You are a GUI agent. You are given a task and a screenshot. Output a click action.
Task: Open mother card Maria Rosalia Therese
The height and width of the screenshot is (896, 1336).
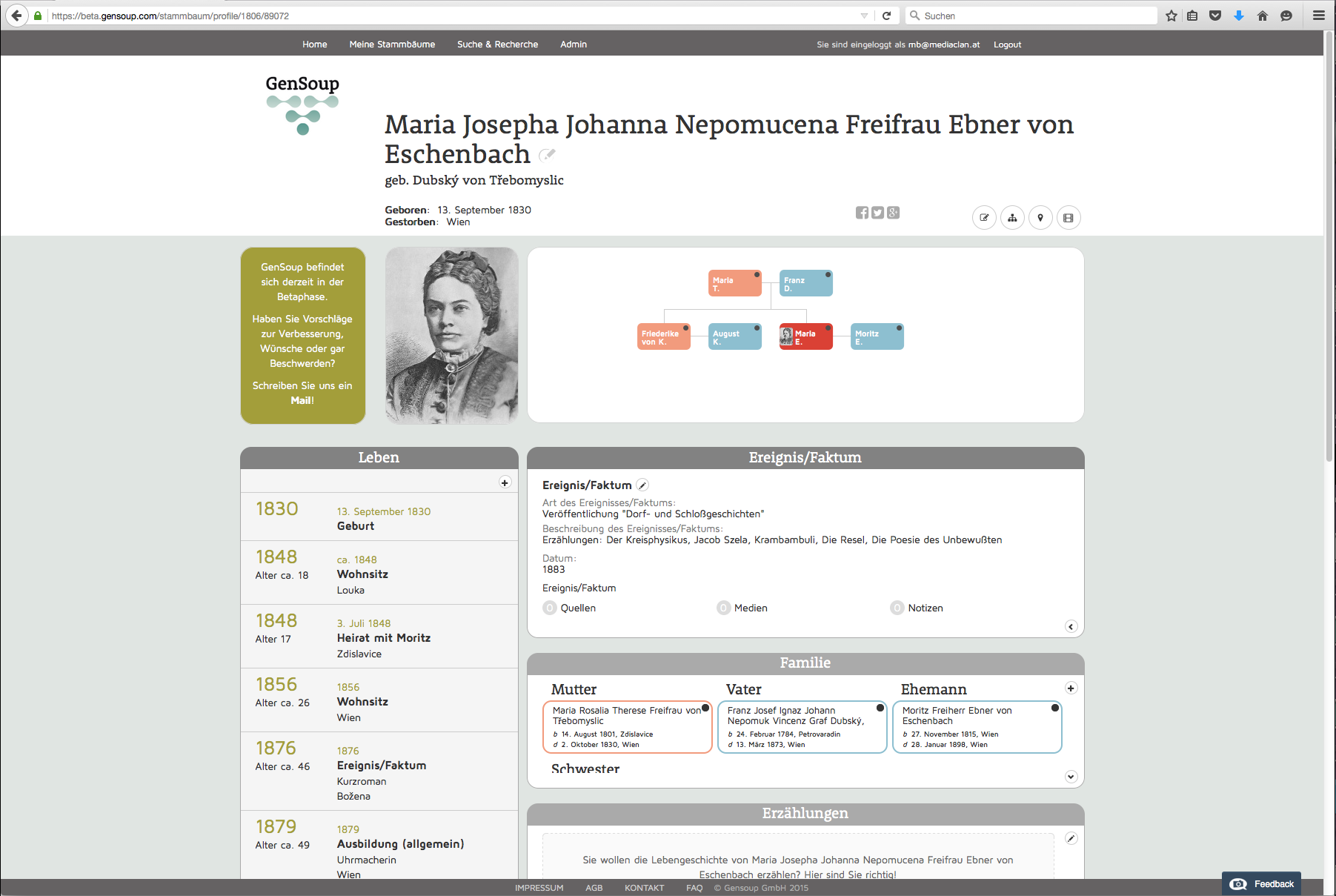click(628, 727)
